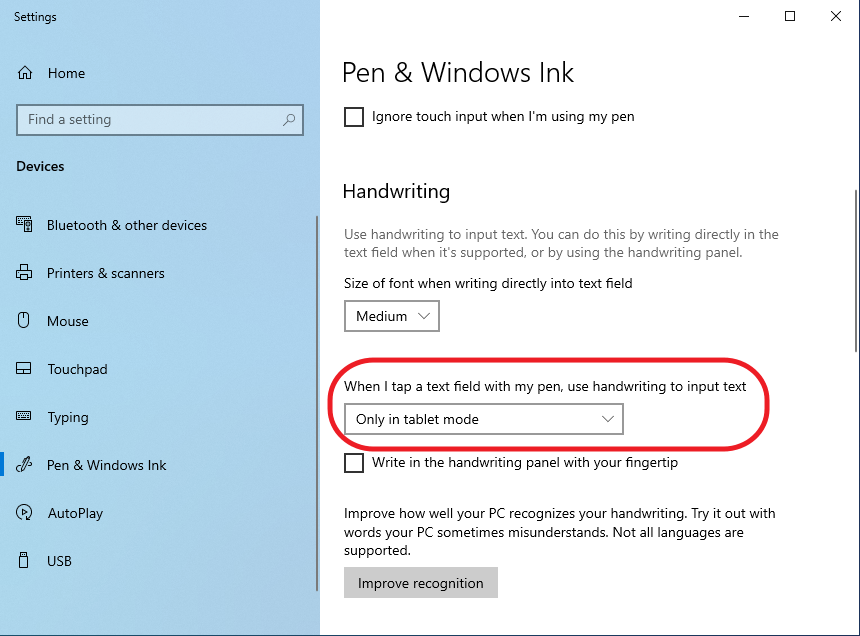The width and height of the screenshot is (860, 636).
Task: Open the Only in tablet mode dropdown
Action: tap(484, 419)
